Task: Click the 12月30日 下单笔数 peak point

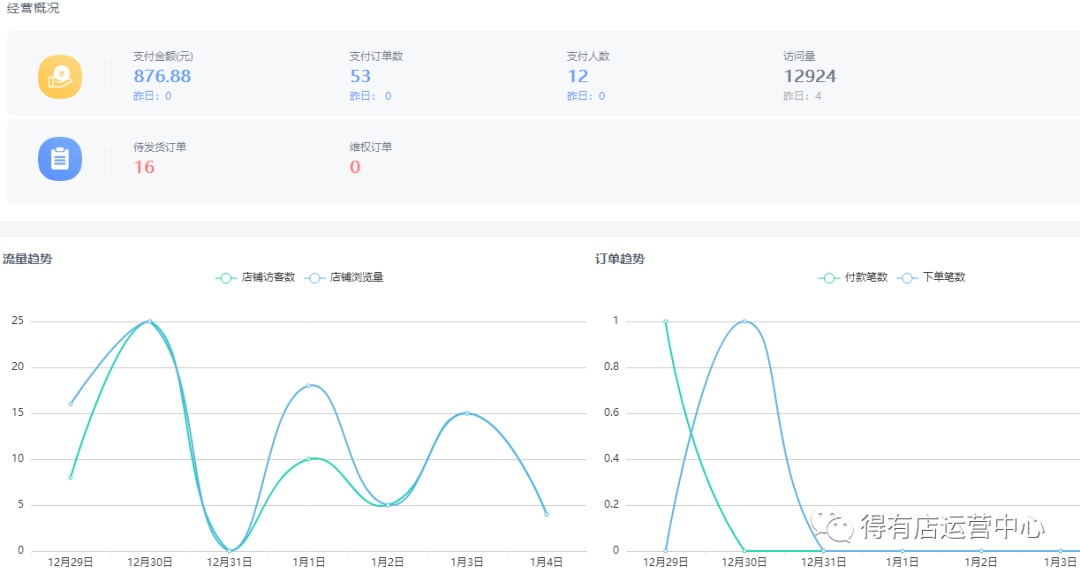Action: tap(744, 321)
